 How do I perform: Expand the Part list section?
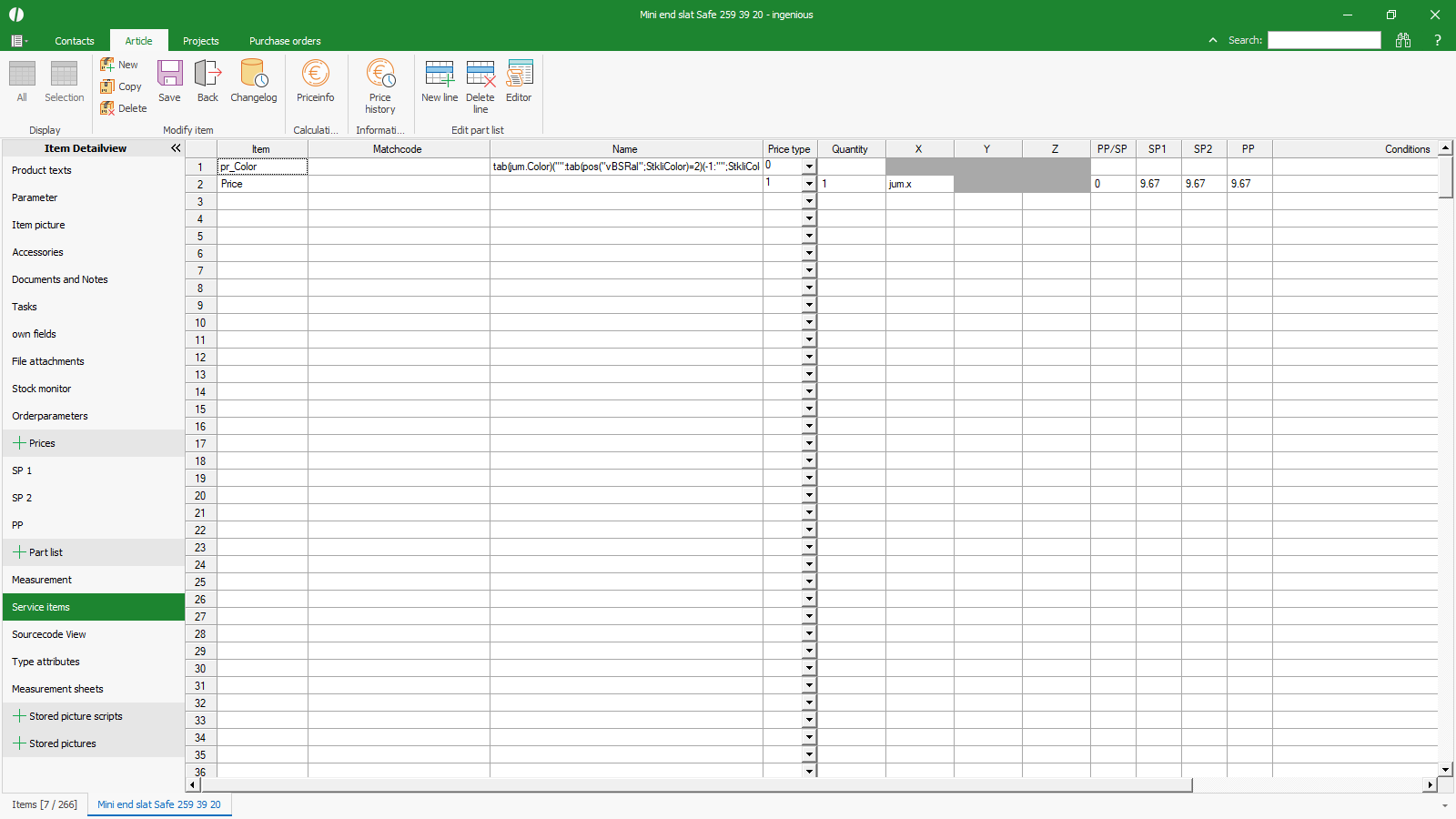point(19,552)
